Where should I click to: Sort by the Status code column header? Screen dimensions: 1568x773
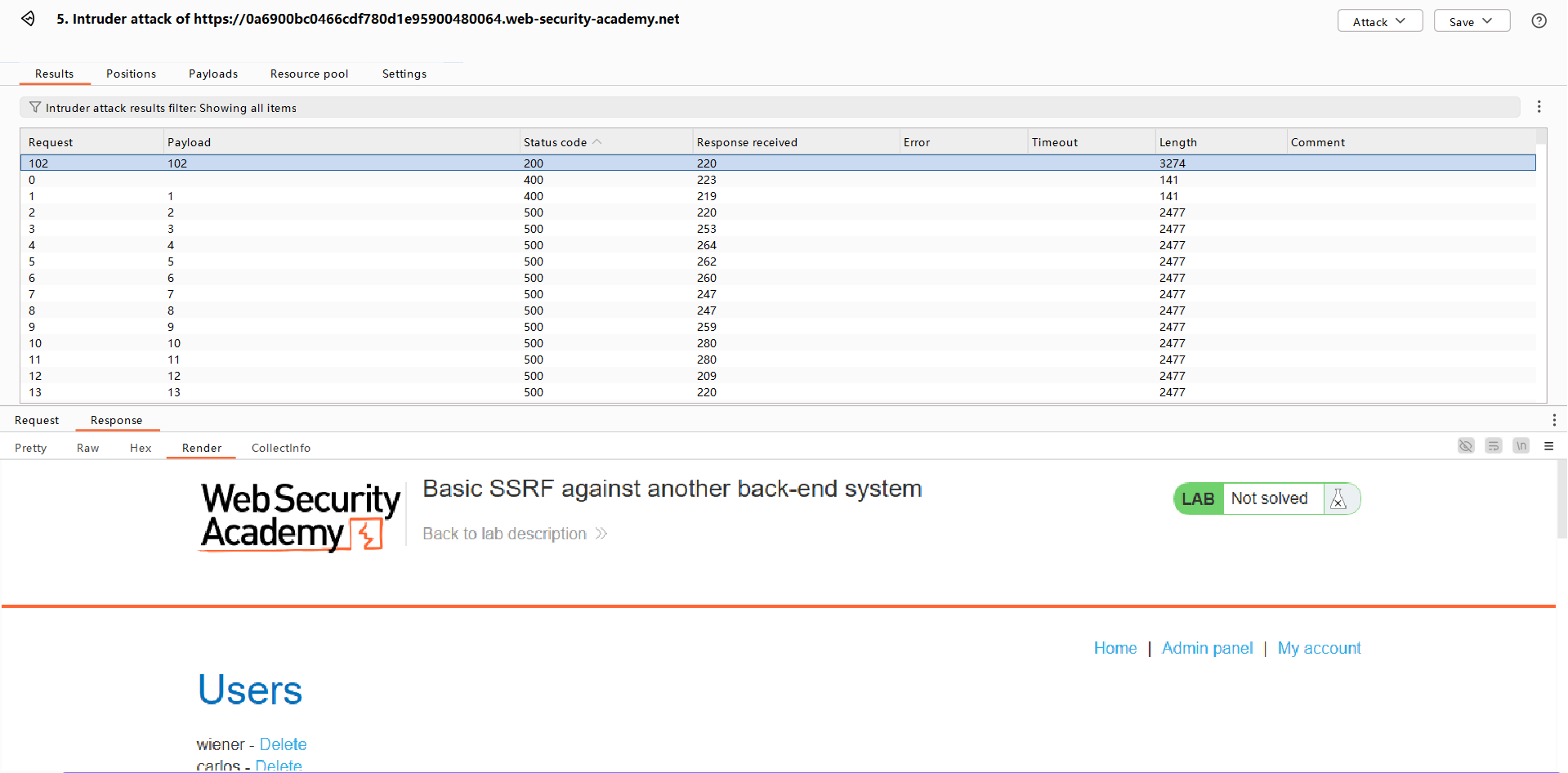click(x=556, y=142)
